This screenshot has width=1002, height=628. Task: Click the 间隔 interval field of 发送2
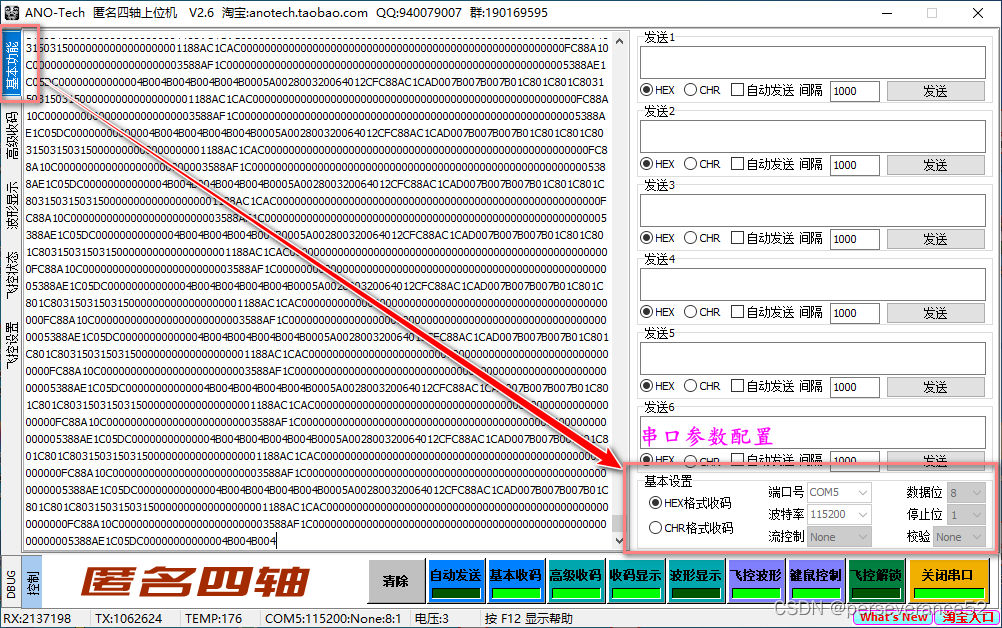click(x=854, y=165)
